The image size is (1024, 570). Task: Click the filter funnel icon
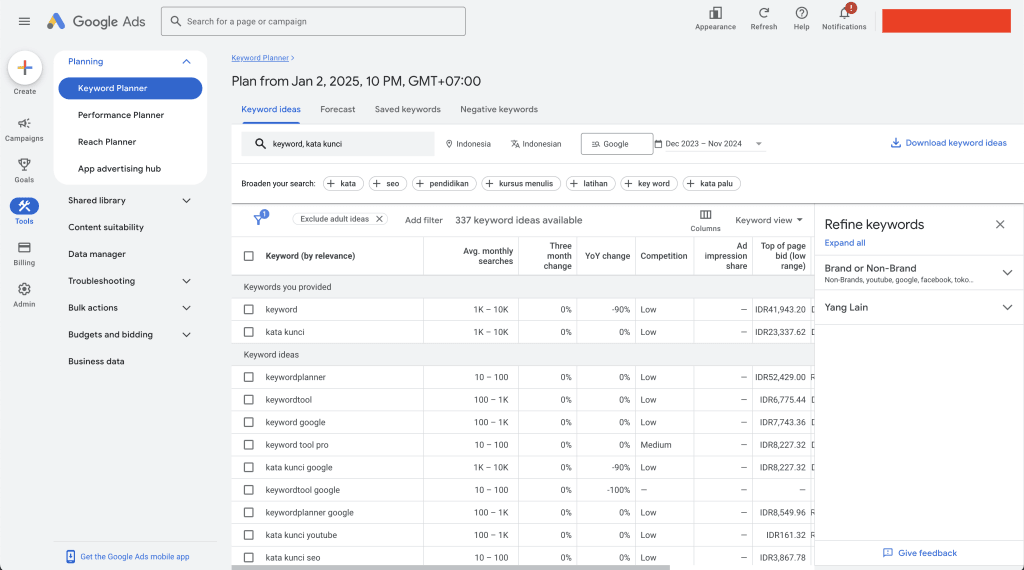pos(259,219)
